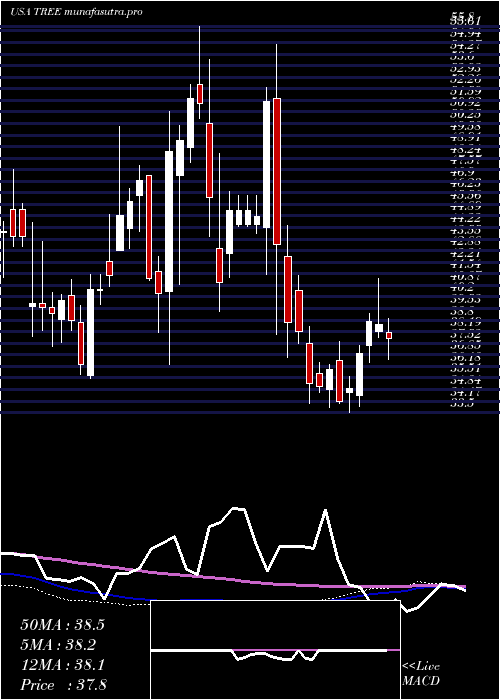Click the 12MA : 38.1 value
Screen dimensions: 500x700
click(62, 665)
